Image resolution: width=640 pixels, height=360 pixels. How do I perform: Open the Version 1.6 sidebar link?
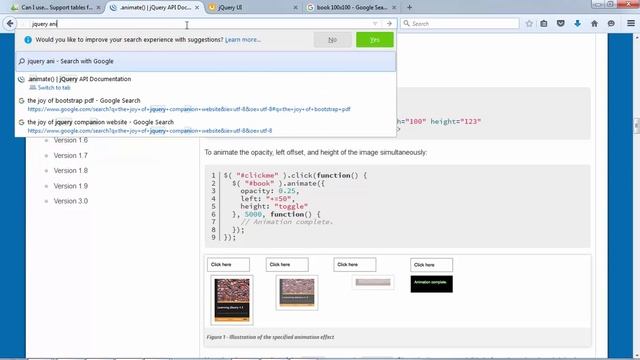[71, 140]
